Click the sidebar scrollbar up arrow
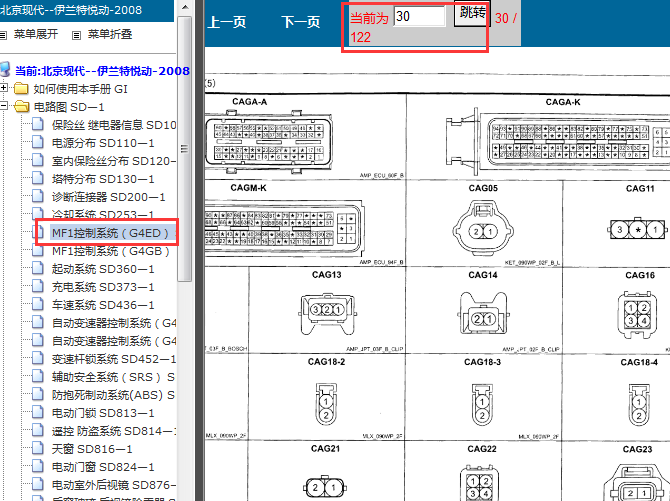The height and width of the screenshot is (501, 670). click(185, 7)
